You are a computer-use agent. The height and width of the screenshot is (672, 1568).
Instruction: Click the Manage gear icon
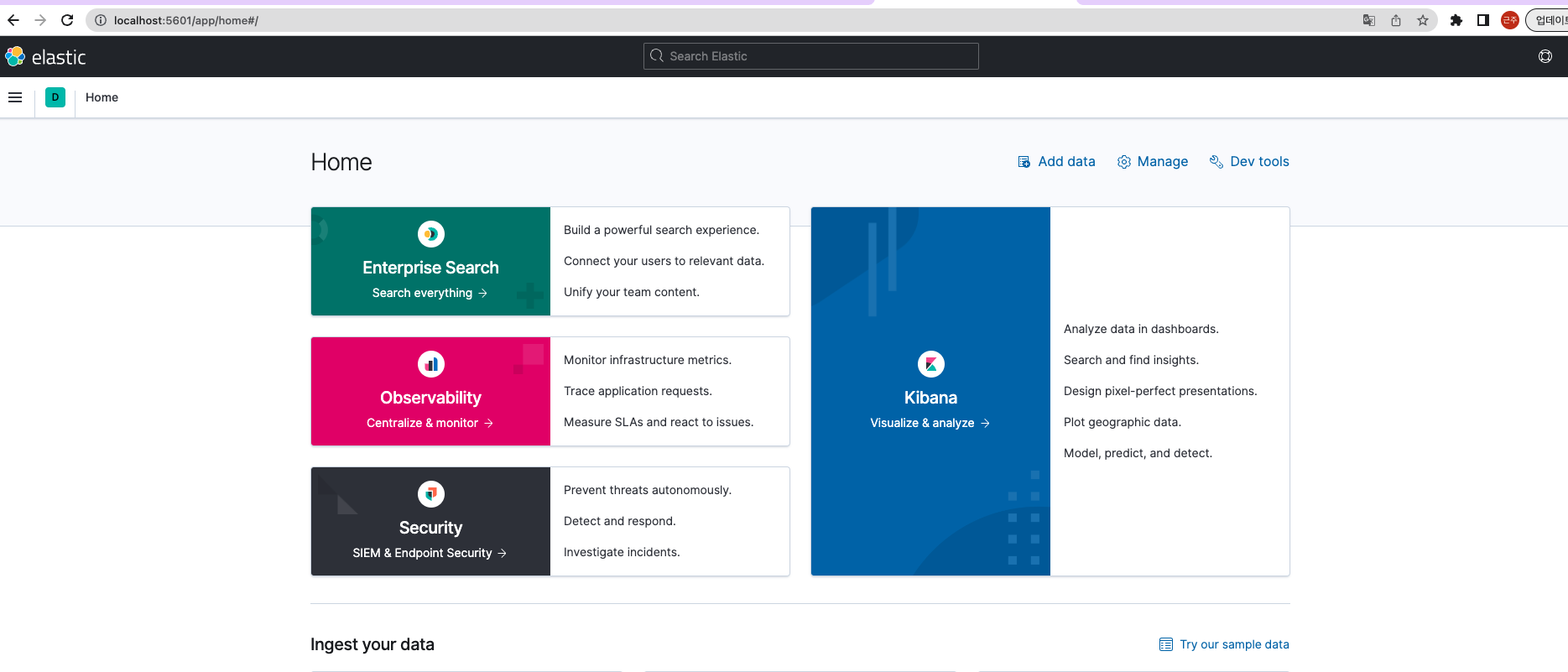coord(1124,162)
